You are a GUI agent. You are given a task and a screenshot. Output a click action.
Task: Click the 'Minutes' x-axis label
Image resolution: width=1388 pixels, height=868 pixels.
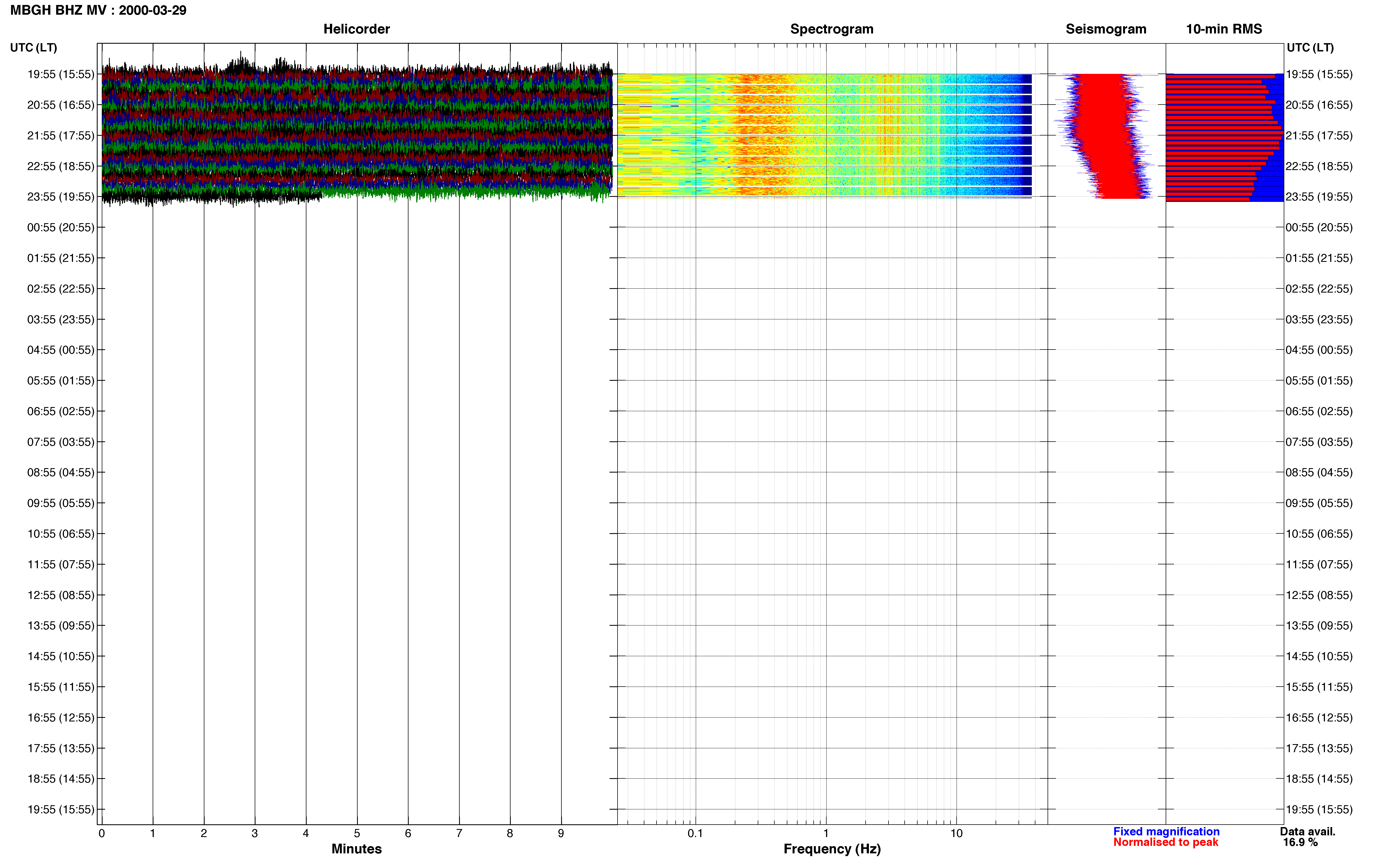(356, 848)
